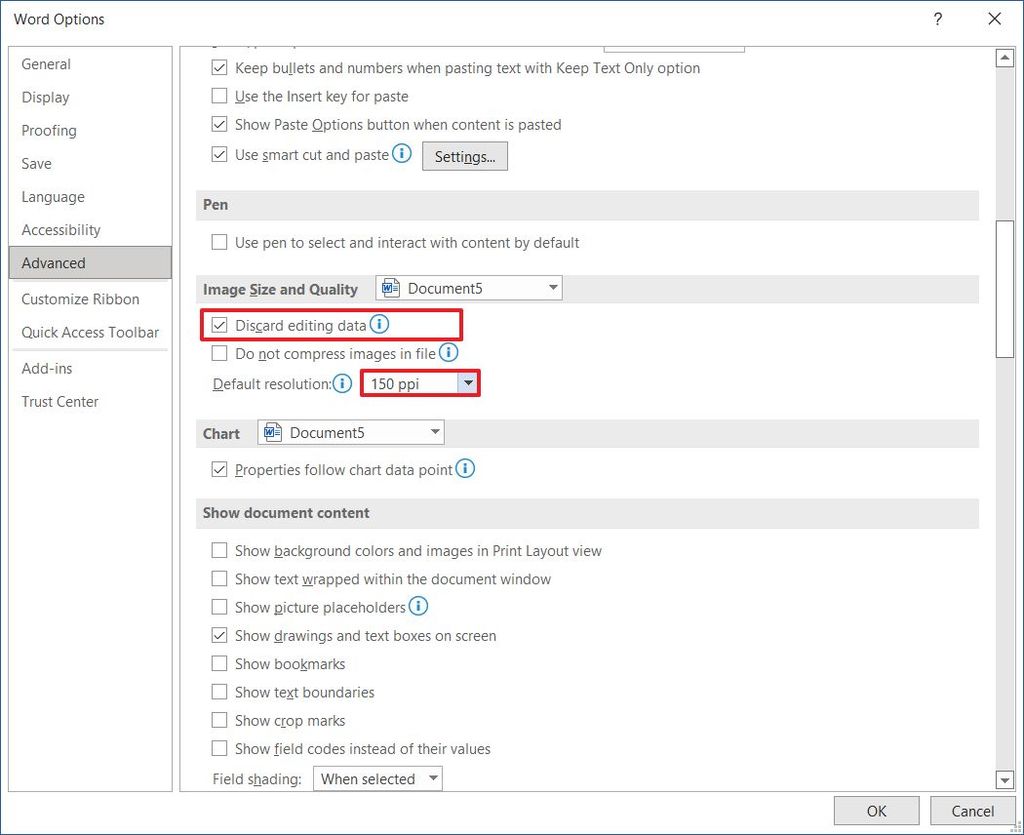Uncheck Show drawings and text boxes on screen
The width and height of the screenshot is (1024, 835).
click(x=219, y=635)
